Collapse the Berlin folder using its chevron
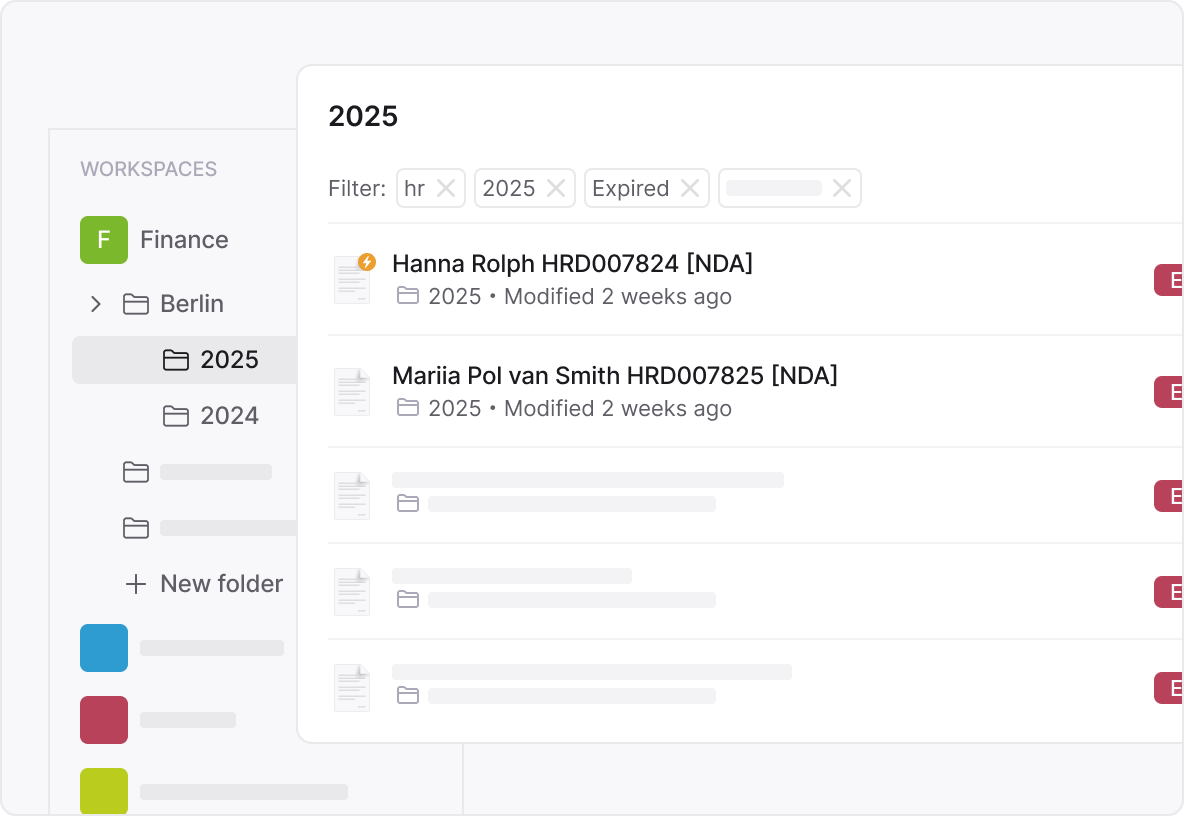Viewport: 1184px width, 816px height. tap(95, 304)
